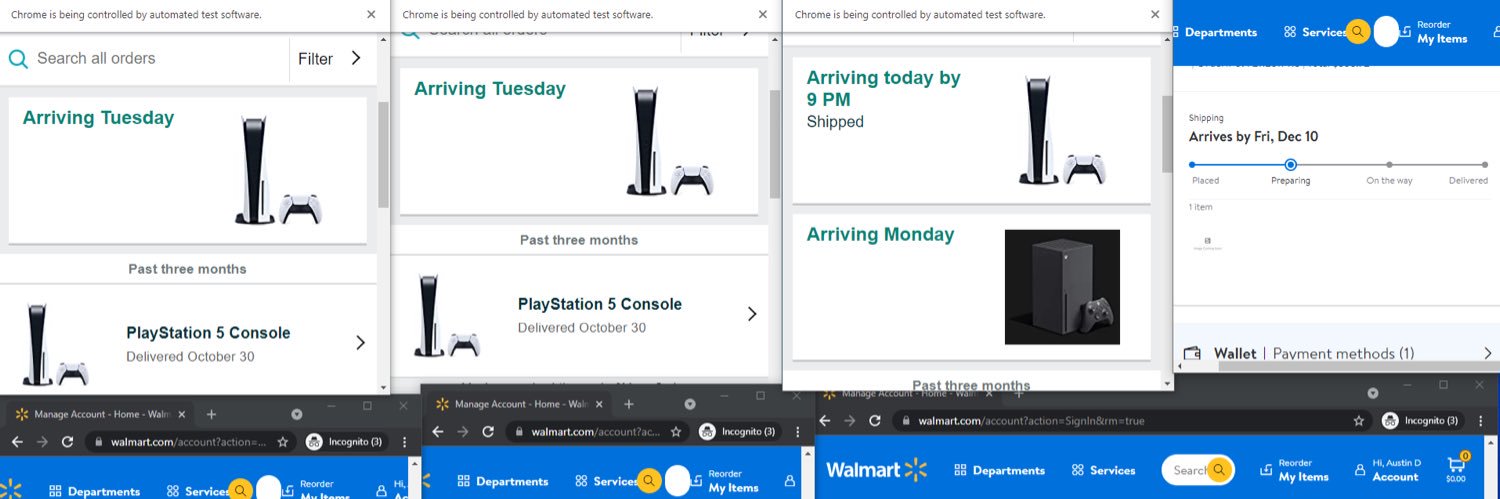Open the three-dot menu in bottom-left Chrome
The height and width of the screenshot is (499, 1500).
404,441
